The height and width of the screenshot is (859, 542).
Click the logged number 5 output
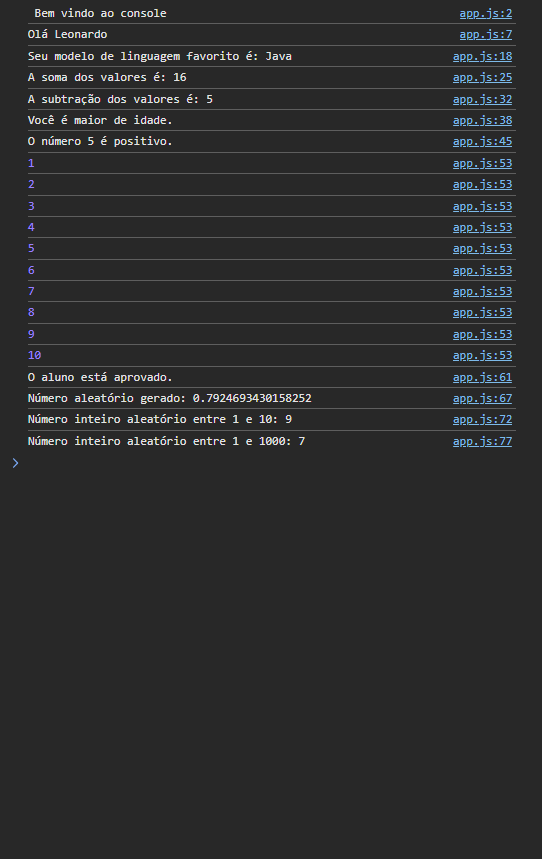tap(31, 249)
